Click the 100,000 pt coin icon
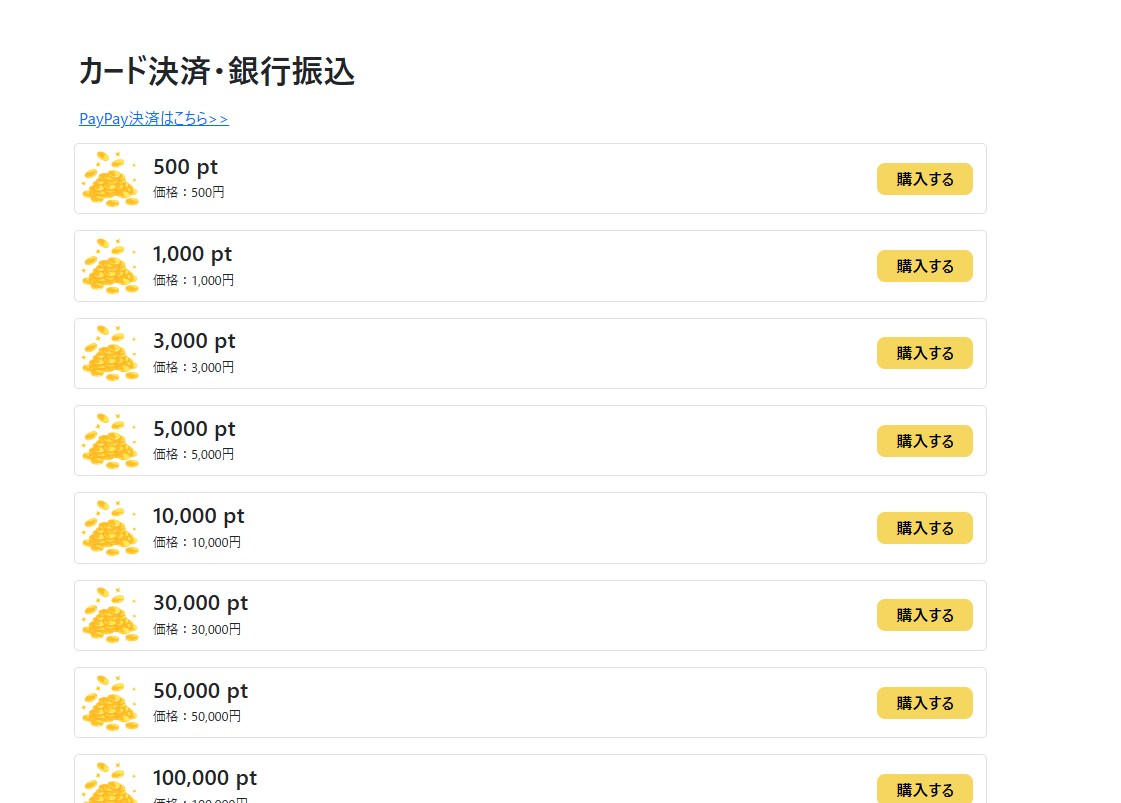Screen dimensions: 1121x803 pyautogui.click(x=110, y=783)
